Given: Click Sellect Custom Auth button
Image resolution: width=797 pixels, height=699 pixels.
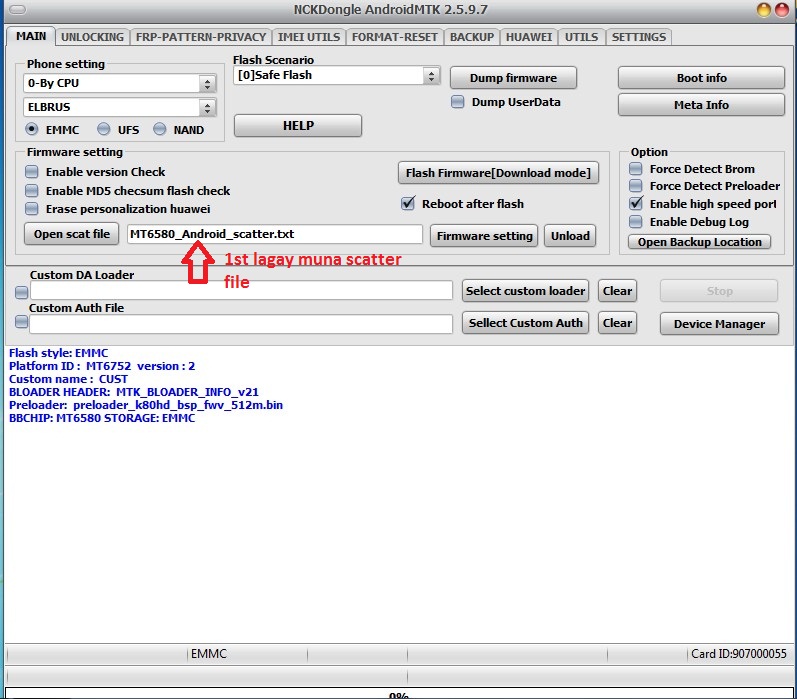Looking at the screenshot, I should pyautogui.click(x=526, y=323).
